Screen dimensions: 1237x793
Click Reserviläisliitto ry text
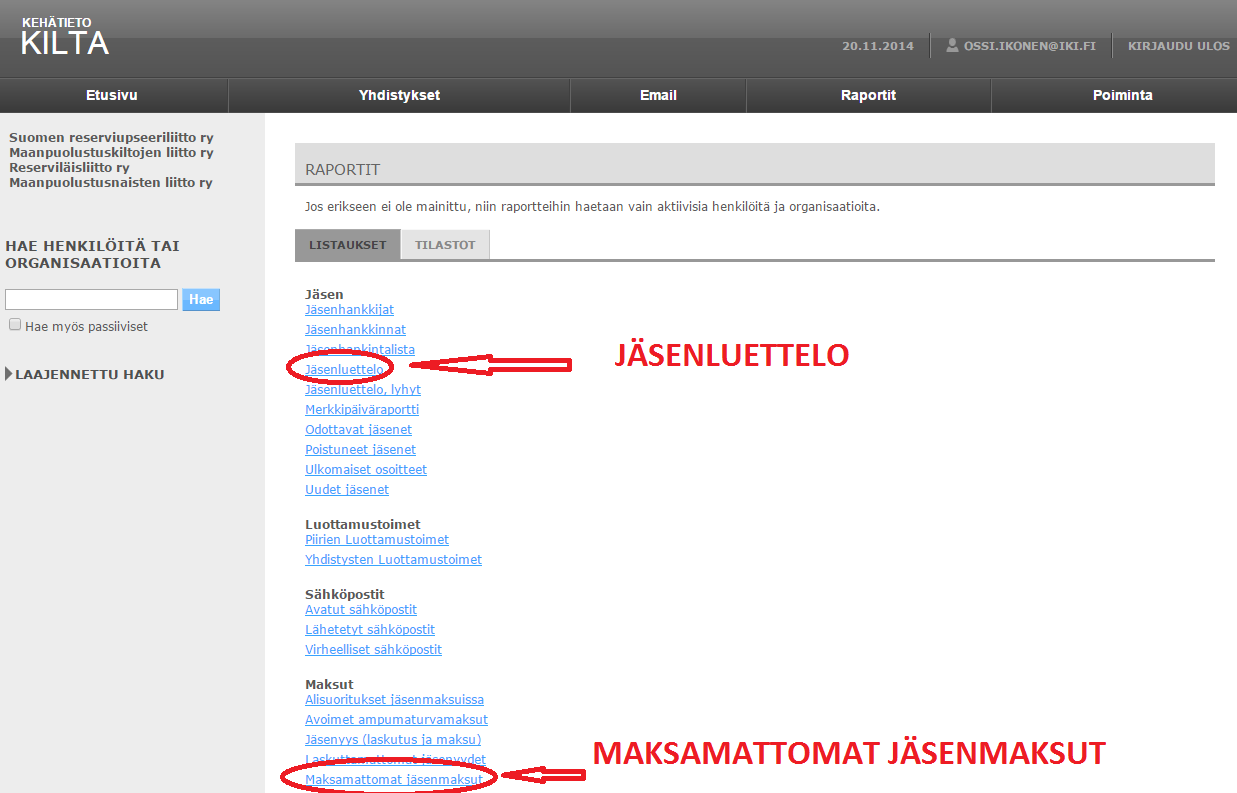(69, 168)
